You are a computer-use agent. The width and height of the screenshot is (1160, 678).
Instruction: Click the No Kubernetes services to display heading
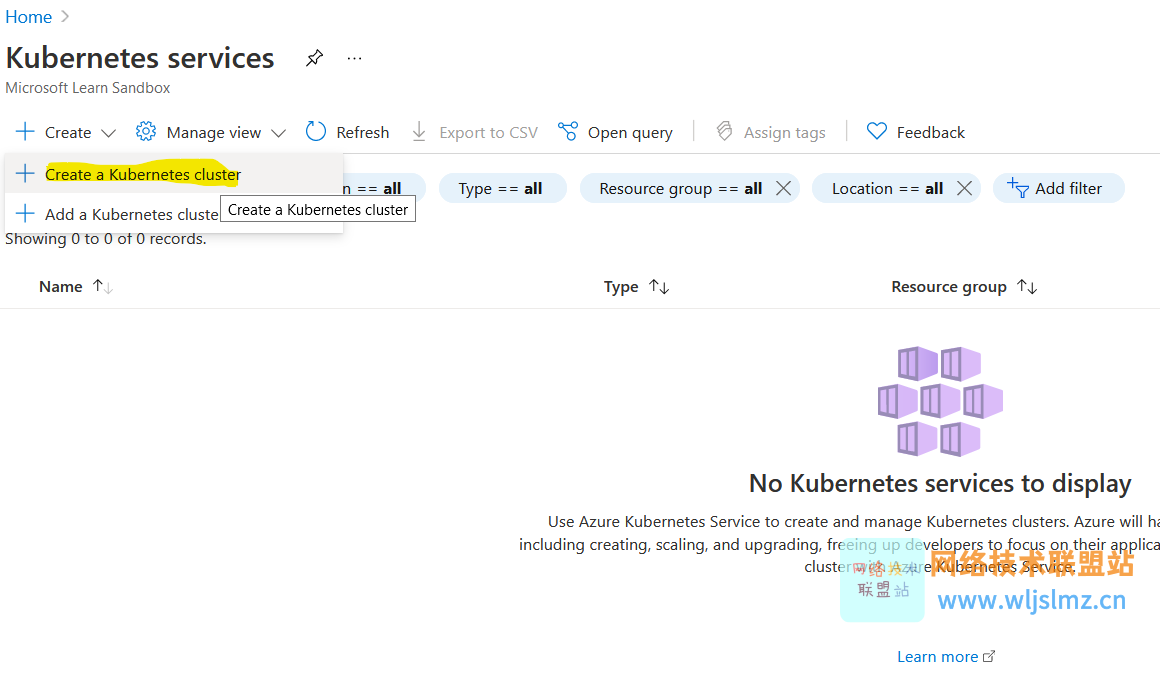tap(940, 483)
